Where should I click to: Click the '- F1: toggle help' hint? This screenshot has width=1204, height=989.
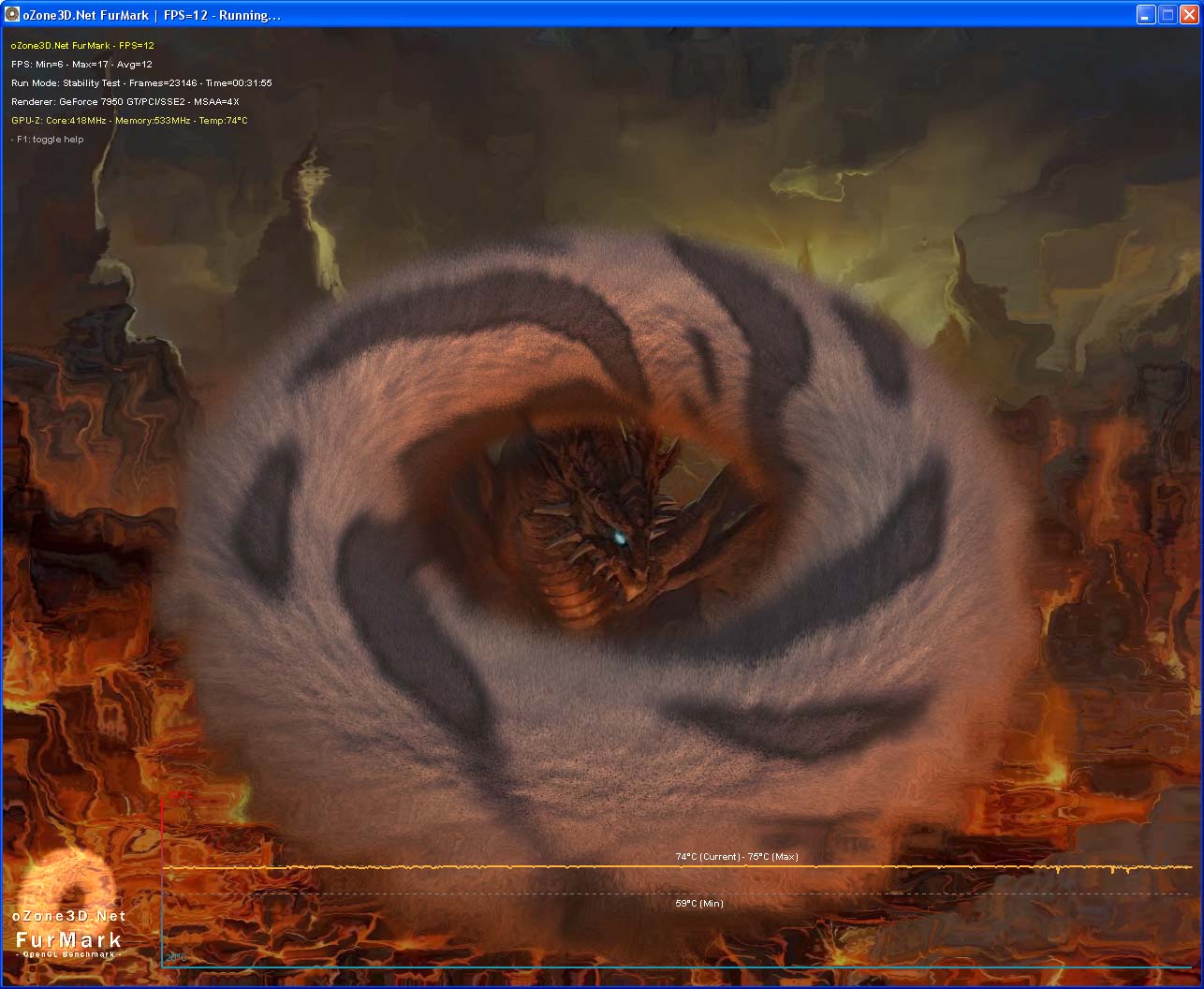48,139
